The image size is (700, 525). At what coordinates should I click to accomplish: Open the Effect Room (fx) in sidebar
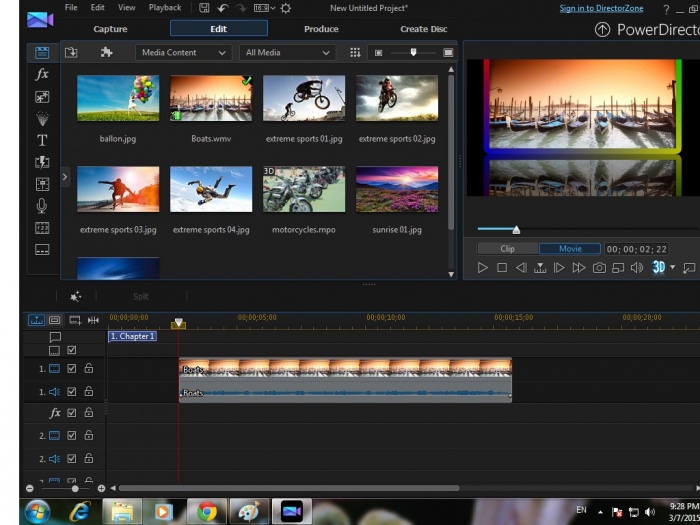[x=42, y=74]
